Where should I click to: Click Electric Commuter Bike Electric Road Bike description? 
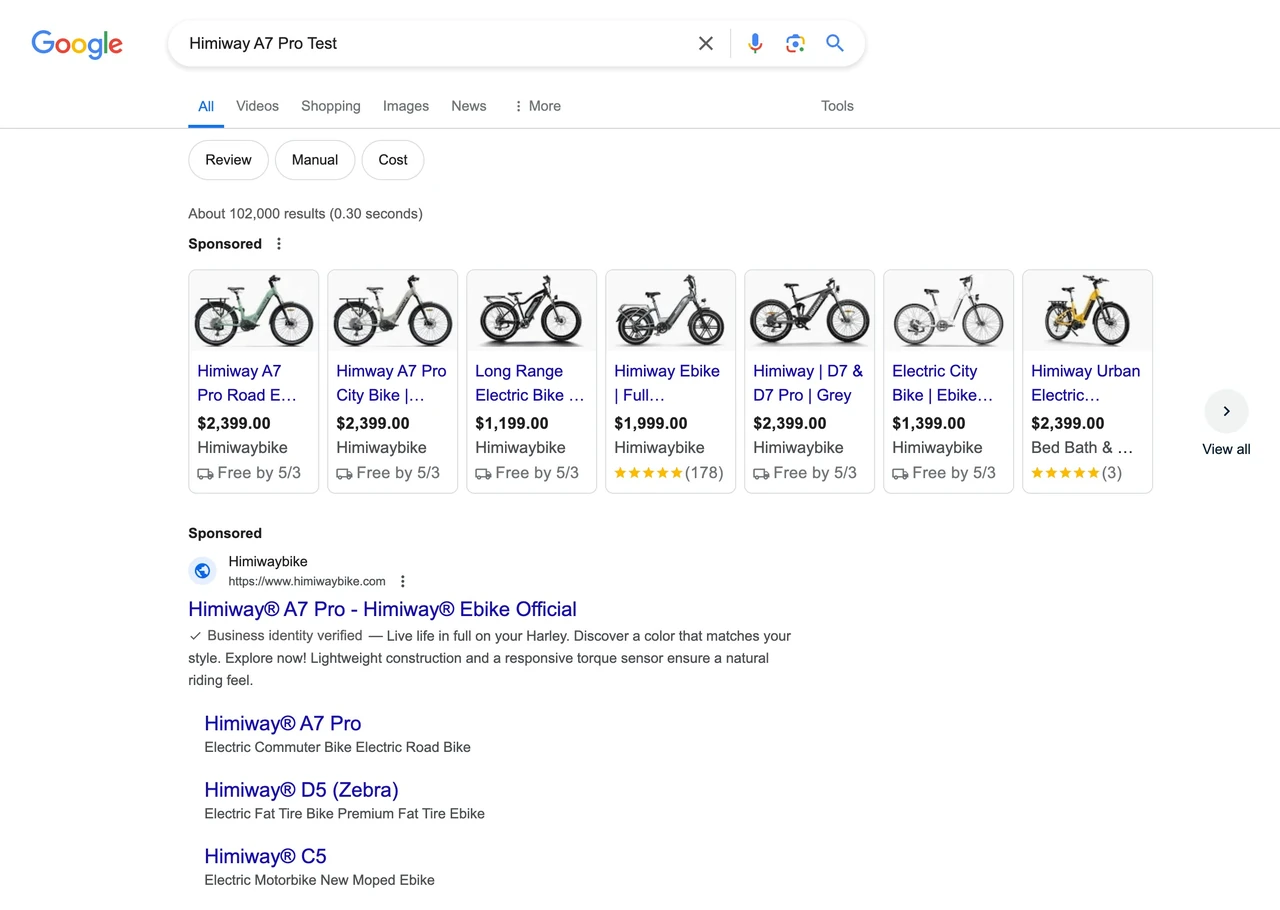tap(337, 747)
